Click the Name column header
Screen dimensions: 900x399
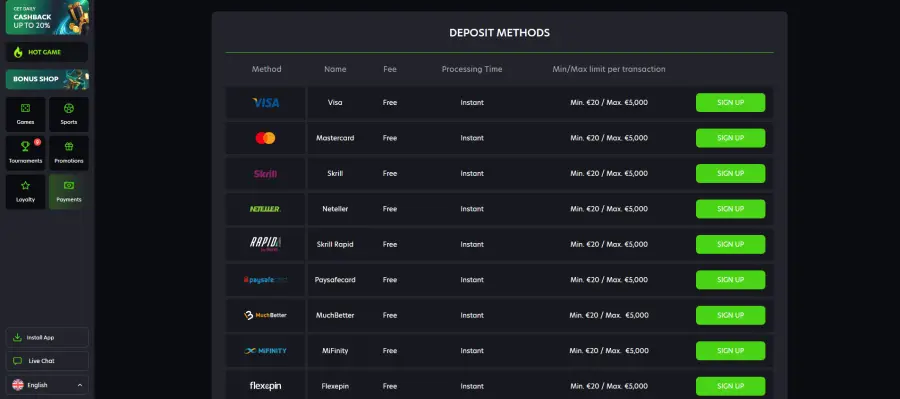(335, 69)
